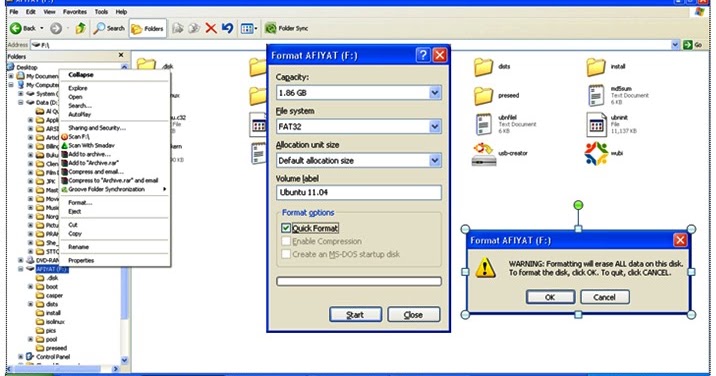Viewport: 716px width, 376px height.
Task: Select the ubninit file icon
Action: tap(596, 125)
